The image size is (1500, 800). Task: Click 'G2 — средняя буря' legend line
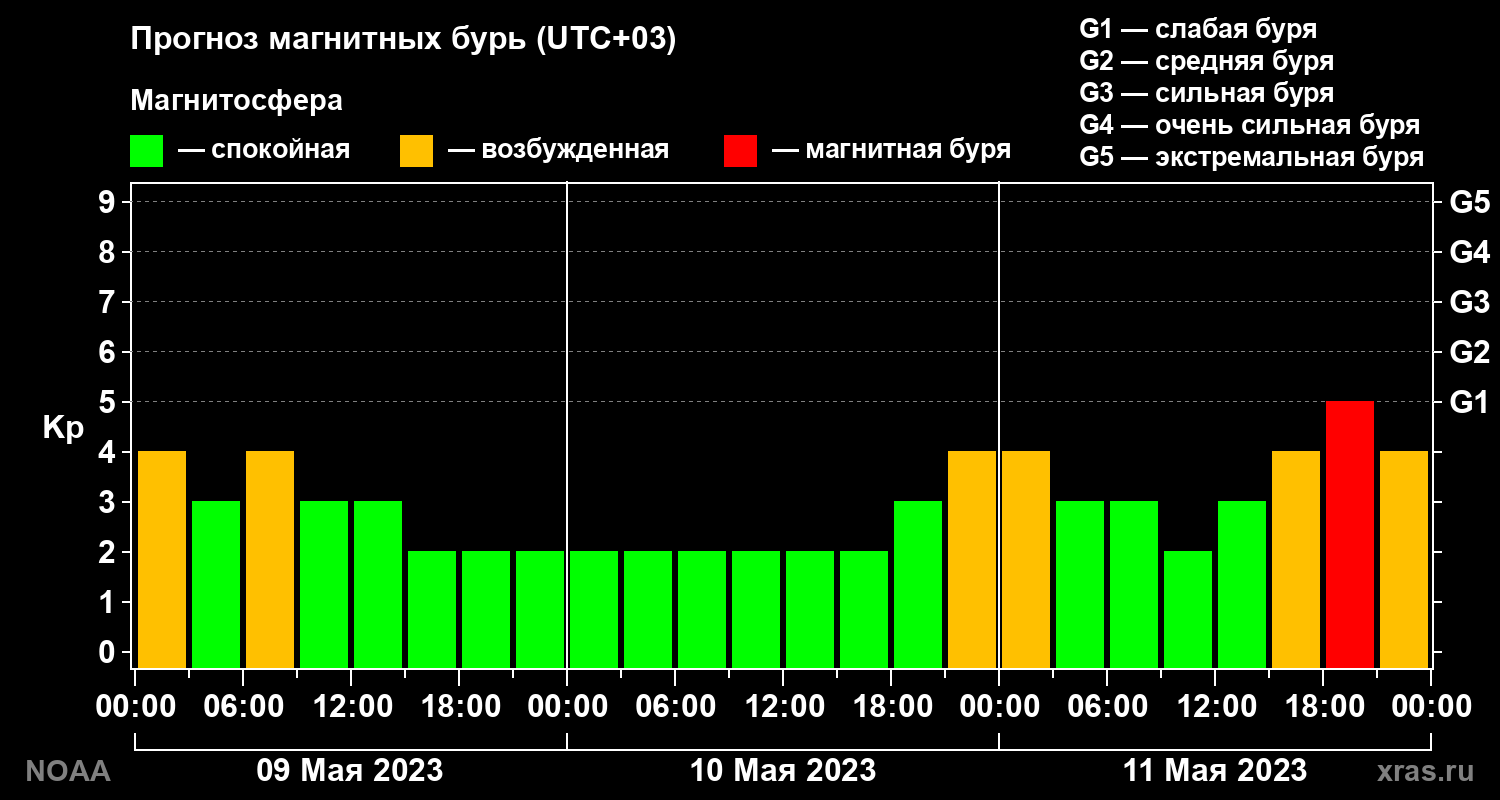1207,61
